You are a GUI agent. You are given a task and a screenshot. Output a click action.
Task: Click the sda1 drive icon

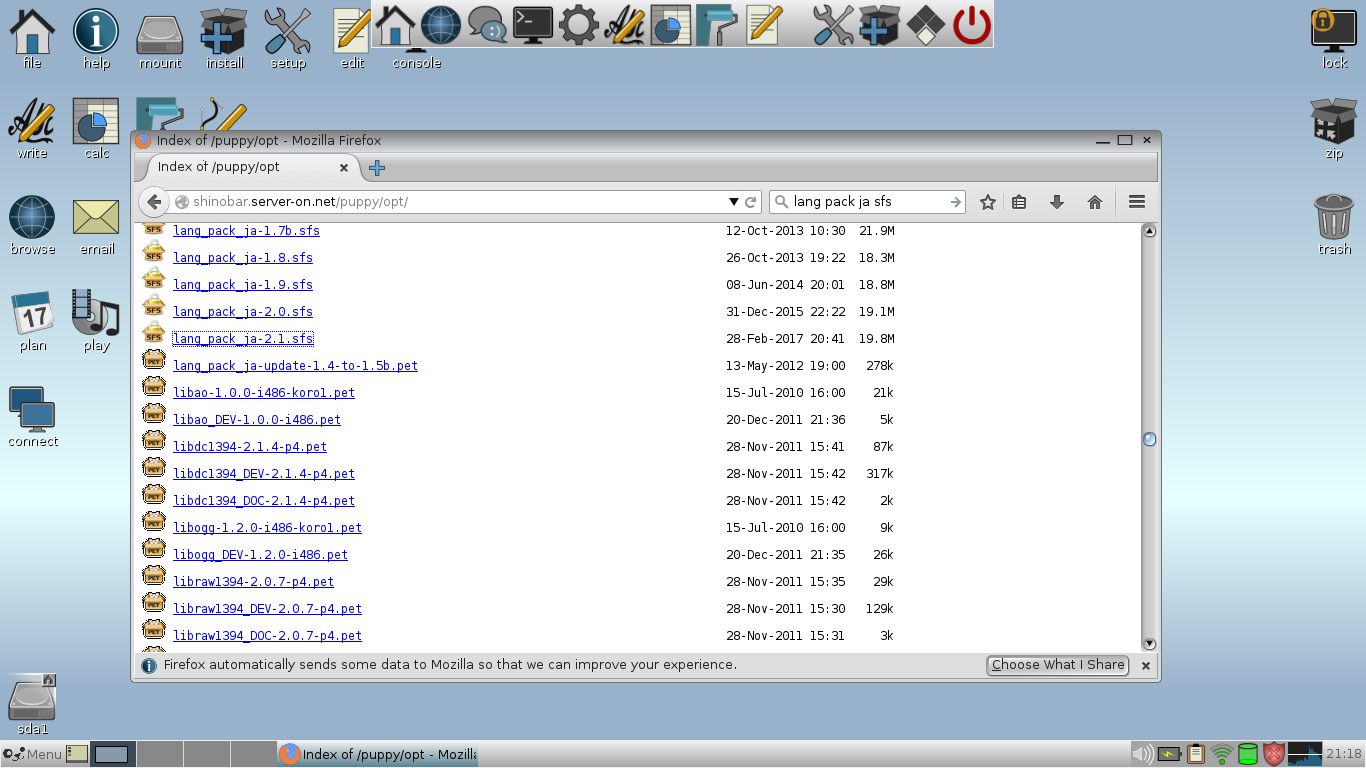pyautogui.click(x=32, y=704)
